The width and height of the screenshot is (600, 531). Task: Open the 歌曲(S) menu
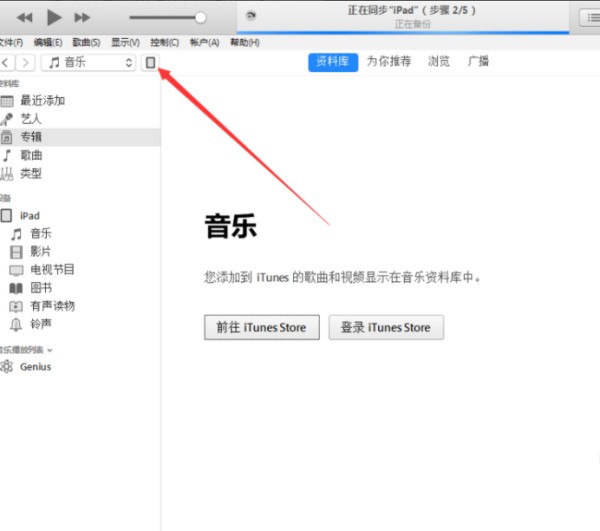tap(86, 42)
